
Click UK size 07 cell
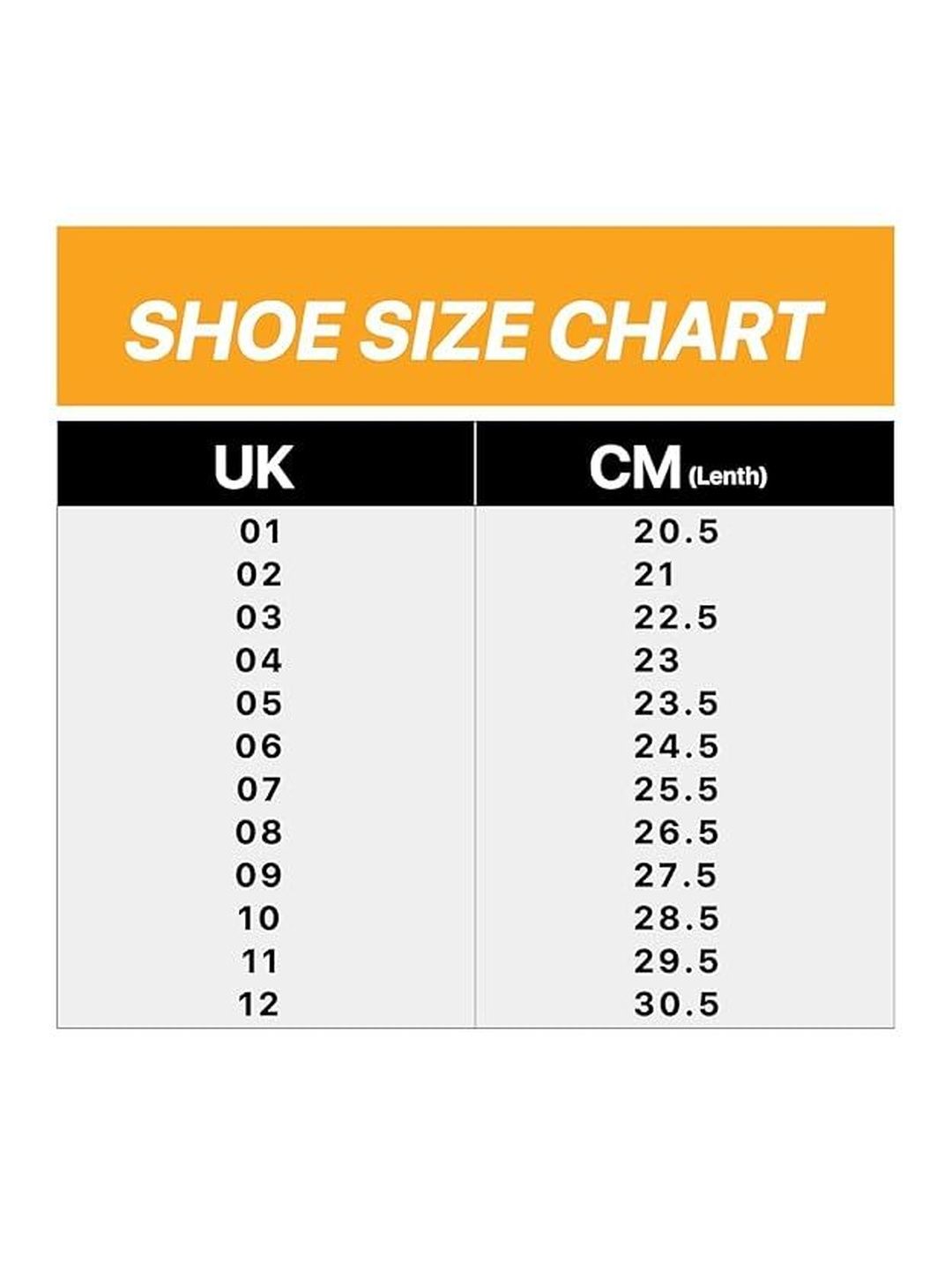[x=259, y=789]
